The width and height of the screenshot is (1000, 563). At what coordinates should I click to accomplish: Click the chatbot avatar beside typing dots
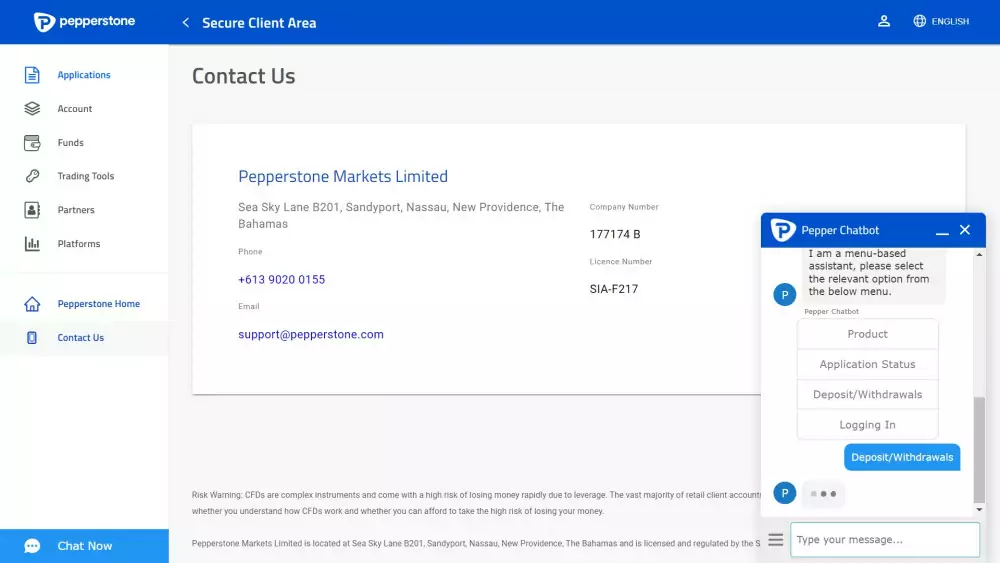click(x=784, y=493)
